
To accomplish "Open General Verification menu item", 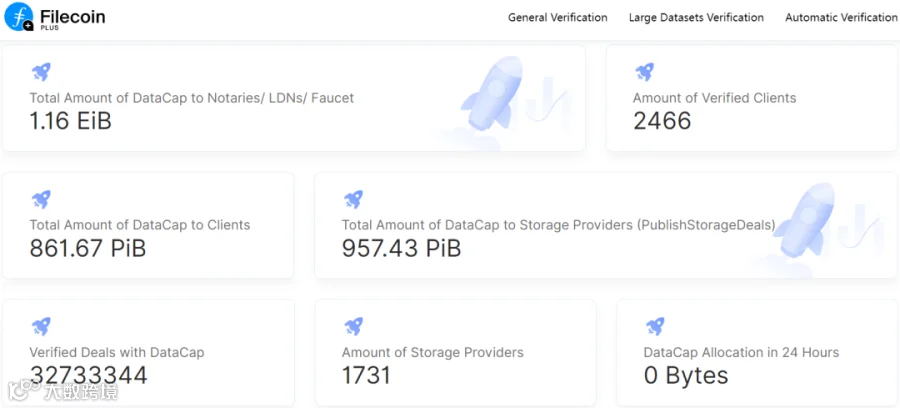I will [x=557, y=17].
